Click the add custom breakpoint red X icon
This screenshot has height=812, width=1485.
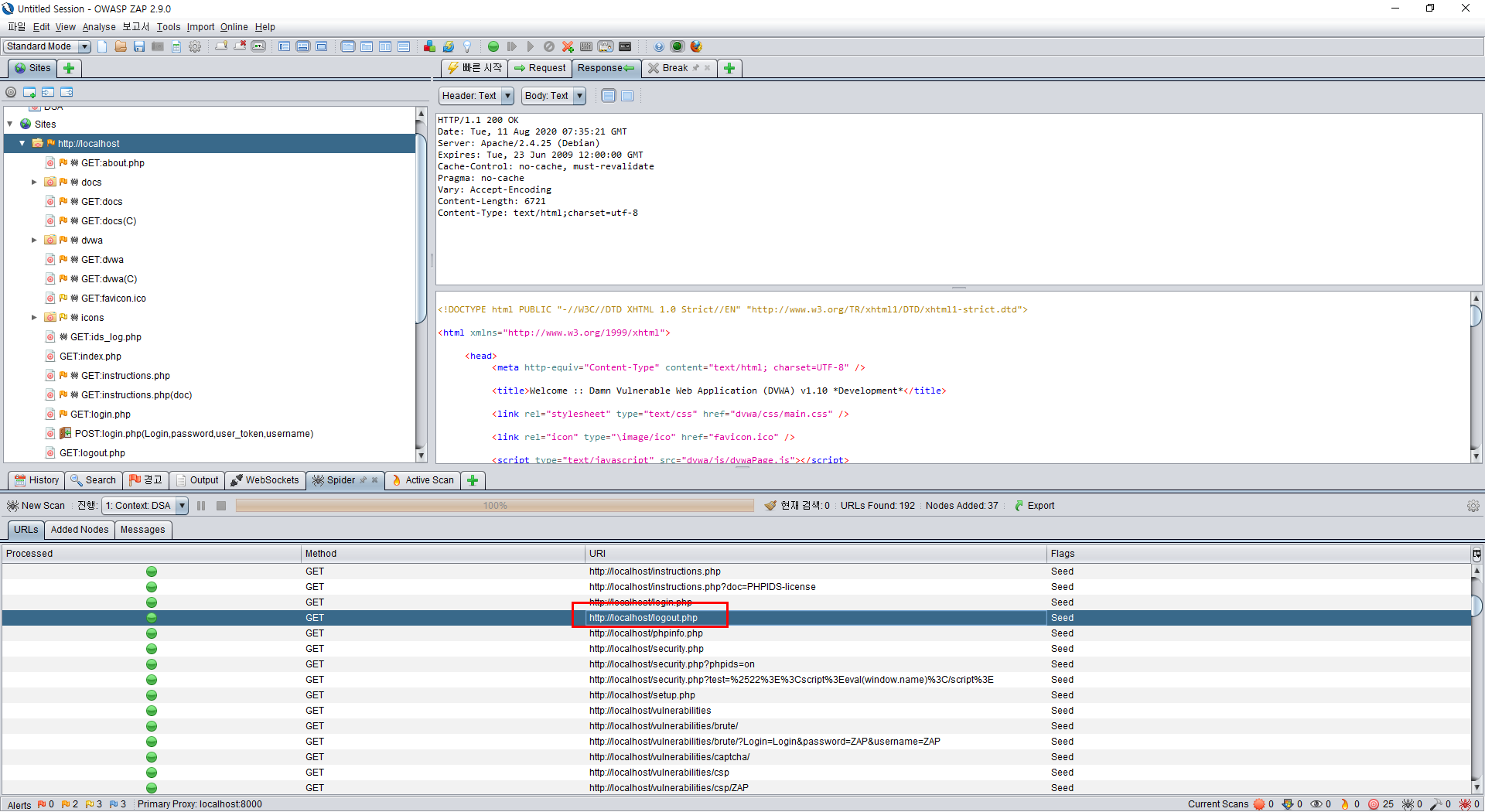(x=568, y=46)
